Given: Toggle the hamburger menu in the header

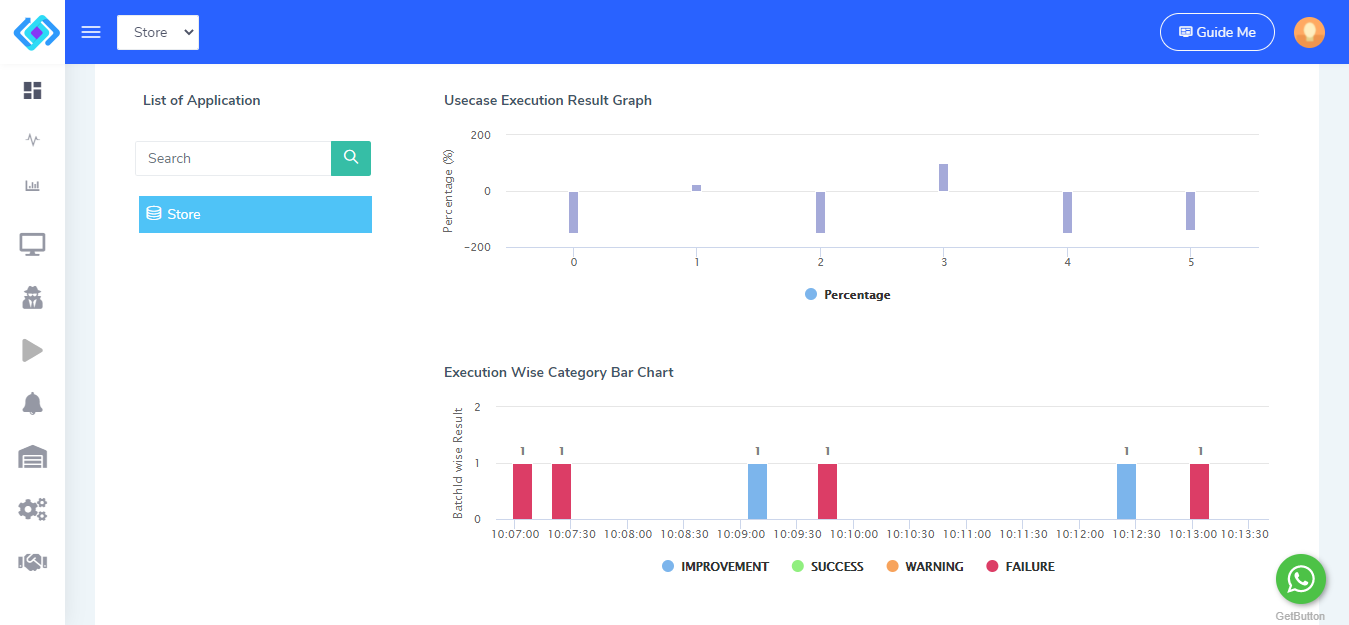Looking at the screenshot, I should pos(91,32).
